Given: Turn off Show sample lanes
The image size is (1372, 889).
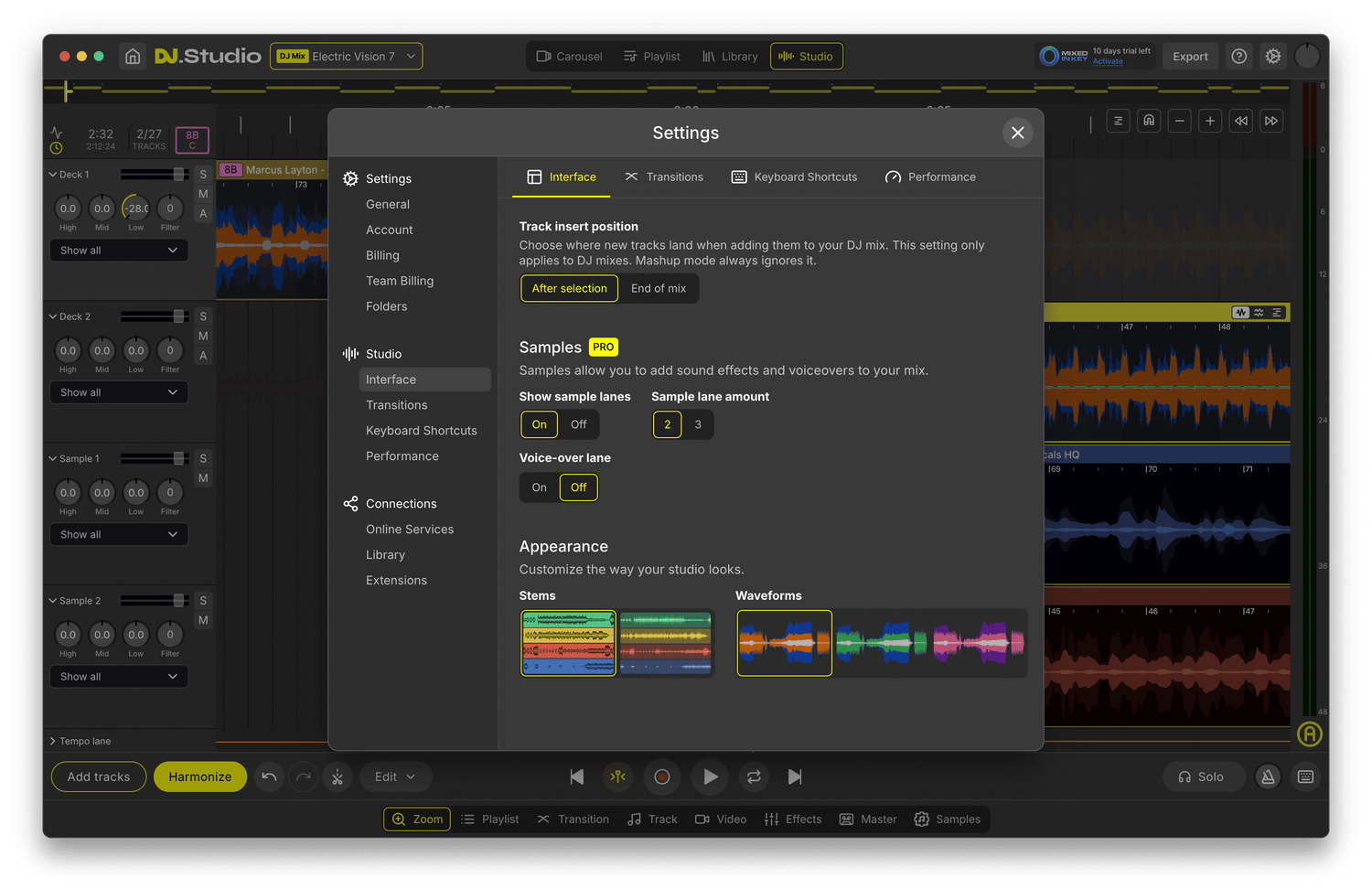Looking at the screenshot, I should [x=578, y=424].
